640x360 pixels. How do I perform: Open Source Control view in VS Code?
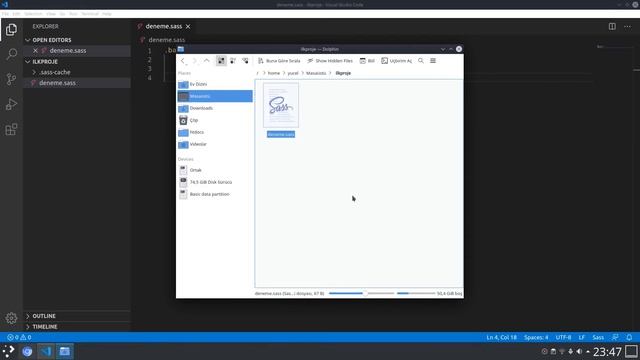point(11,79)
